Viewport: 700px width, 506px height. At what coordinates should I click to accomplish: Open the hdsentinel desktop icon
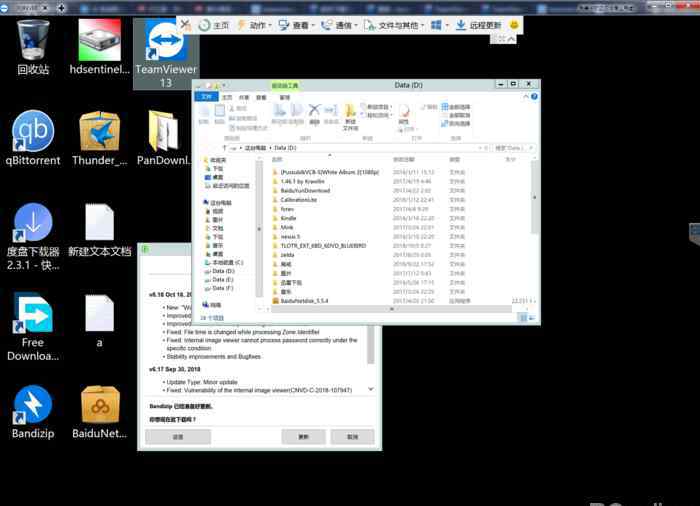(x=100, y=47)
